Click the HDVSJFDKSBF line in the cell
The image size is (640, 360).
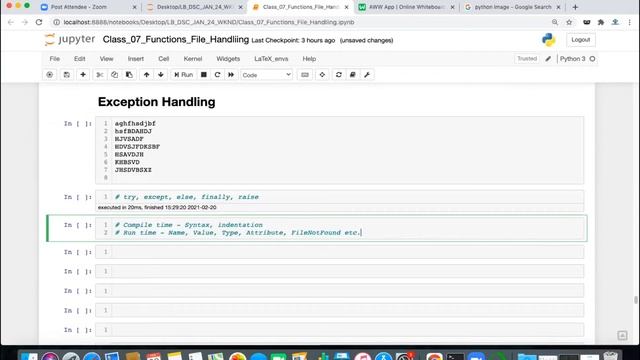click(137, 147)
